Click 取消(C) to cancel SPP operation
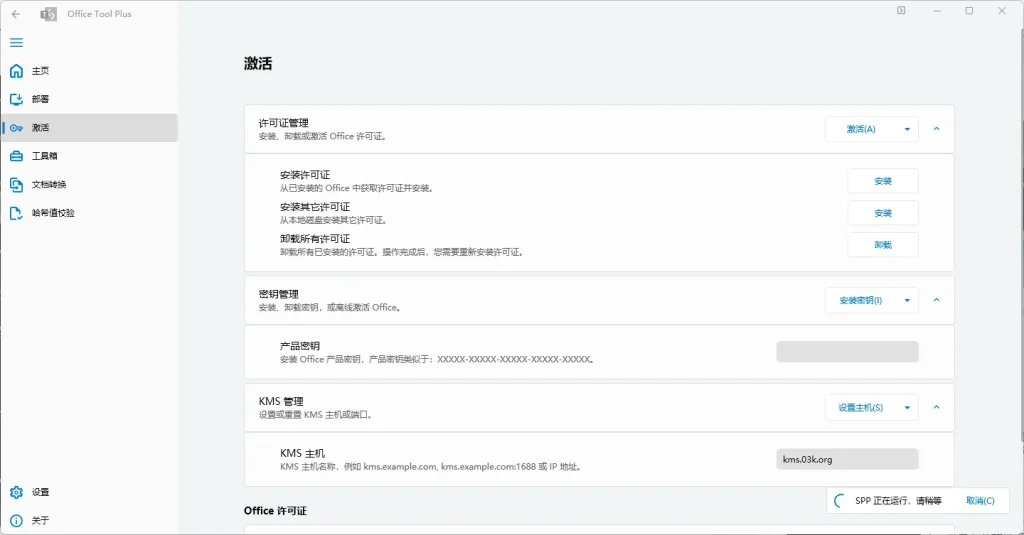 point(980,500)
